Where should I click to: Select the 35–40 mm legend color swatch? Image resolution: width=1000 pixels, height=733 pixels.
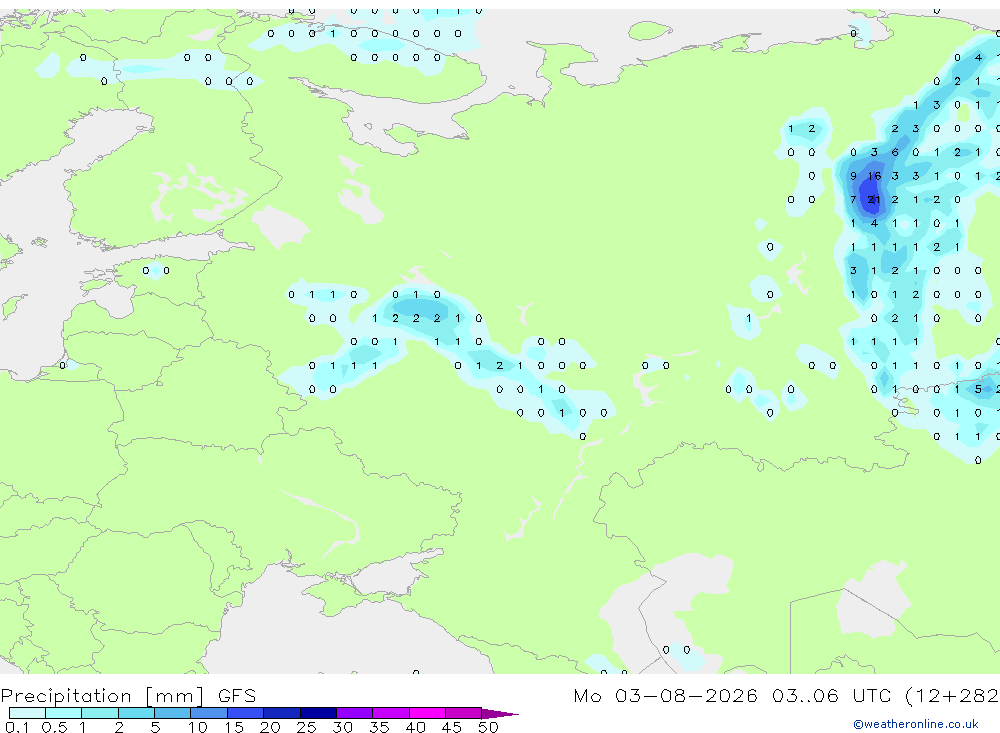391,713
